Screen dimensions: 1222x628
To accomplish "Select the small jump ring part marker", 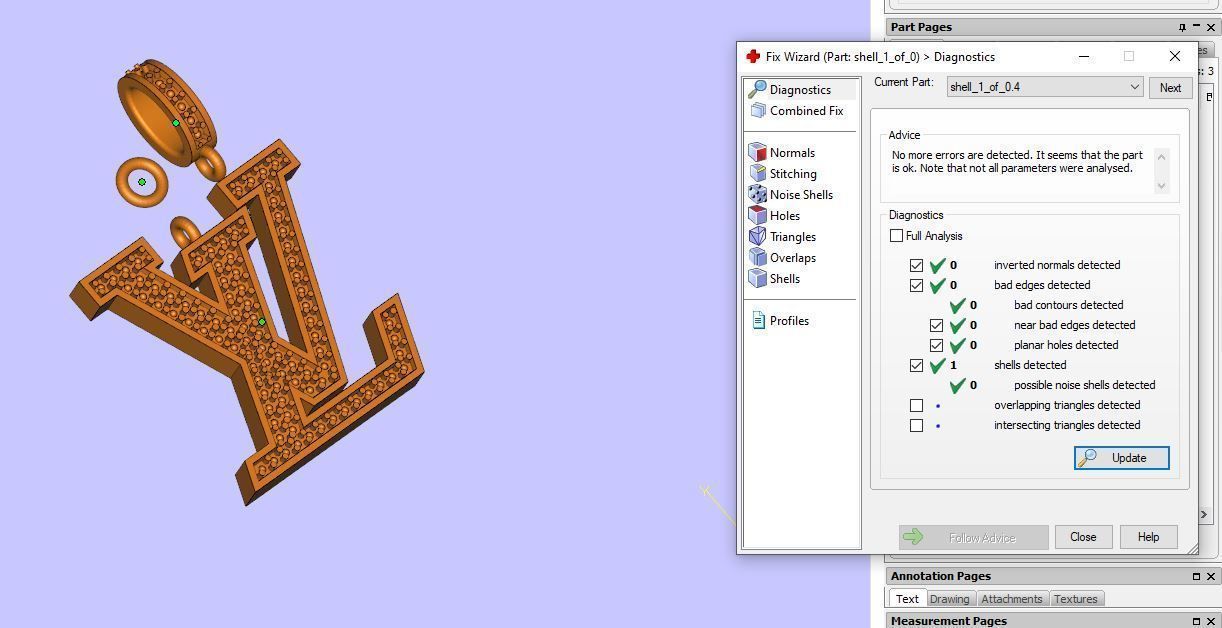I will [x=142, y=182].
